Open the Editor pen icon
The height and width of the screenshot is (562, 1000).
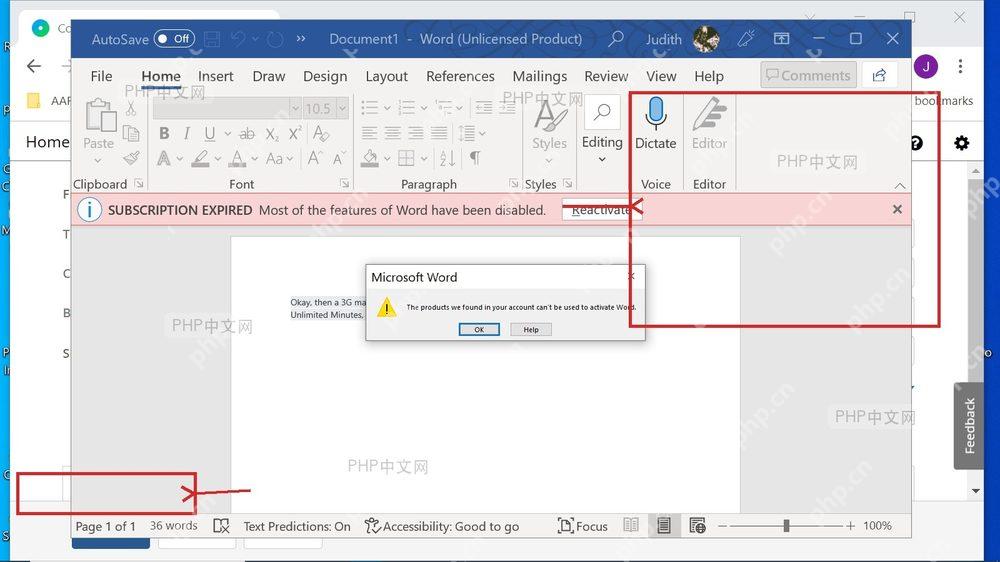[x=709, y=114]
